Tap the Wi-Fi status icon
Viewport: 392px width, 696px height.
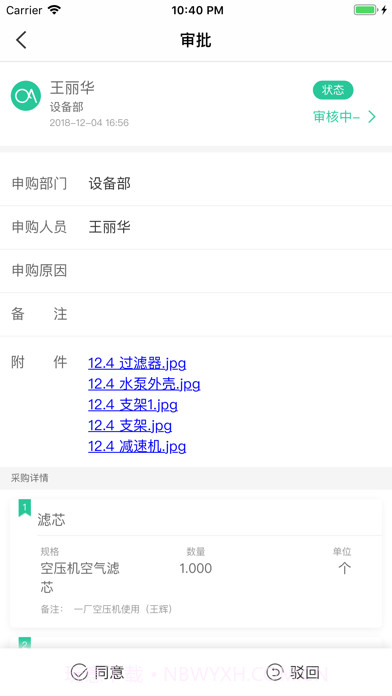point(54,10)
